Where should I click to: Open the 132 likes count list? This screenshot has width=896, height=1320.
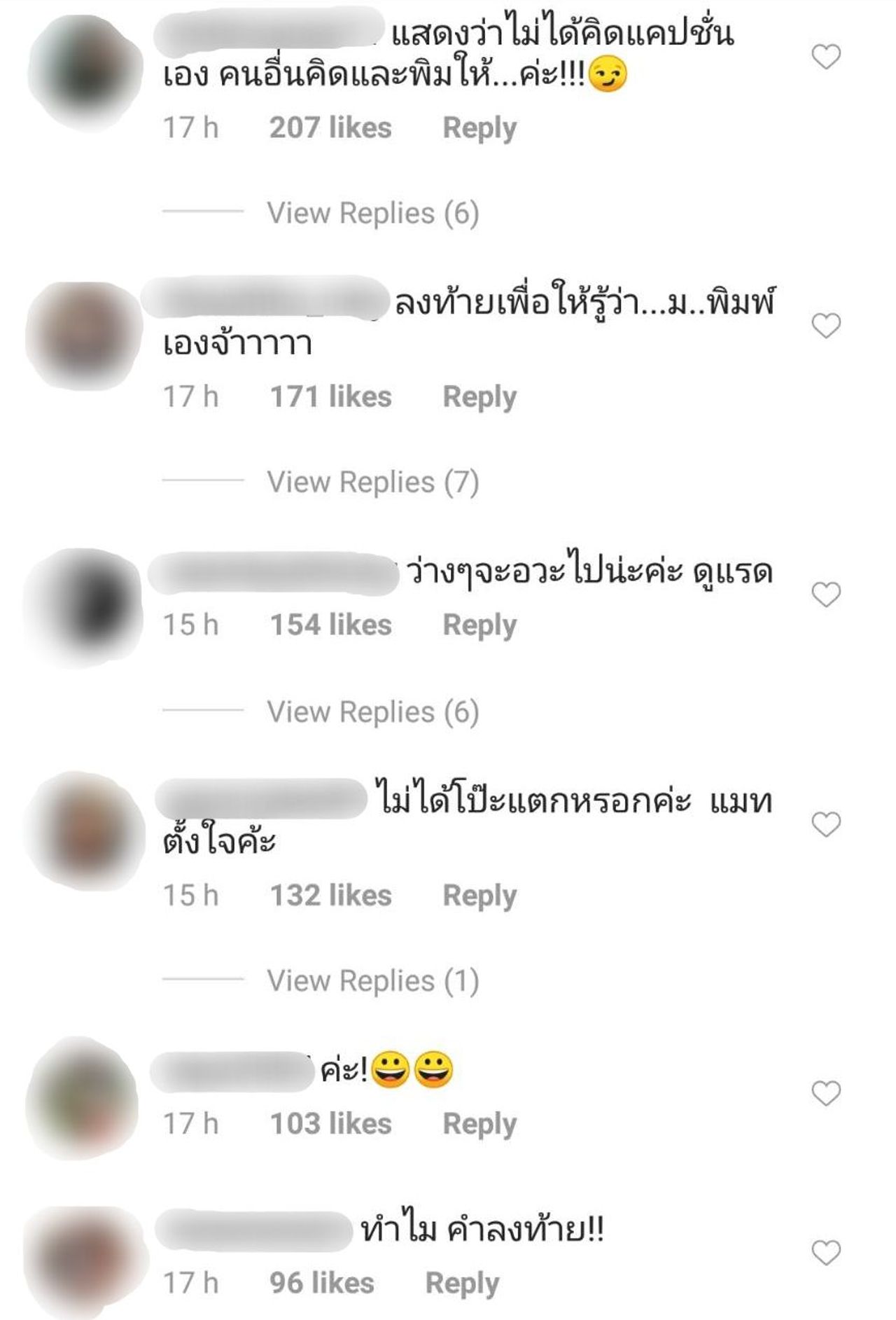coord(330,895)
